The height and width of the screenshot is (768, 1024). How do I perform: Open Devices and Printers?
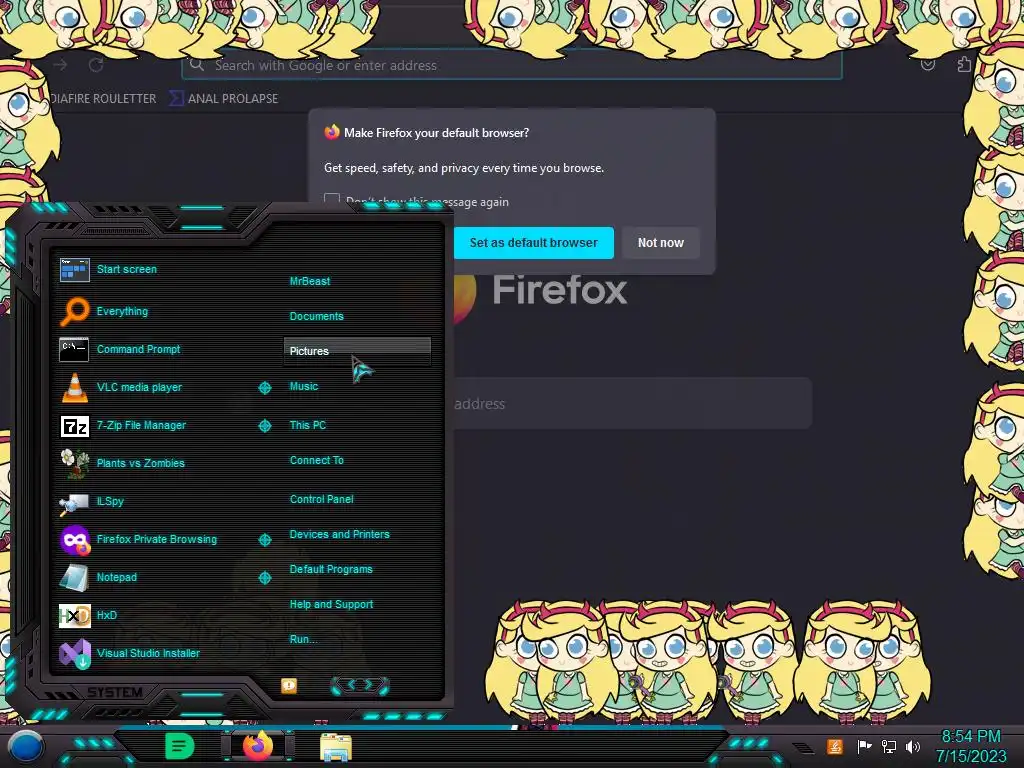click(x=340, y=534)
